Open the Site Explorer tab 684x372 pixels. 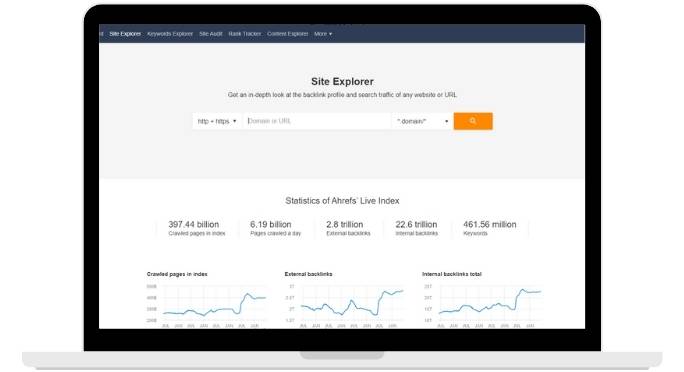coord(125,34)
